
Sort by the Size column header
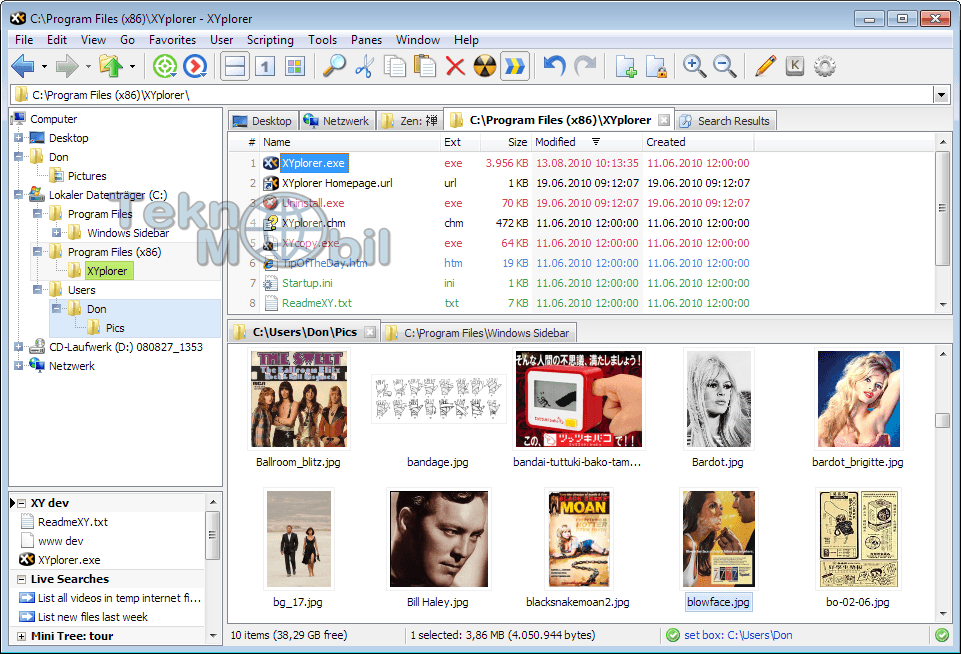click(x=506, y=142)
